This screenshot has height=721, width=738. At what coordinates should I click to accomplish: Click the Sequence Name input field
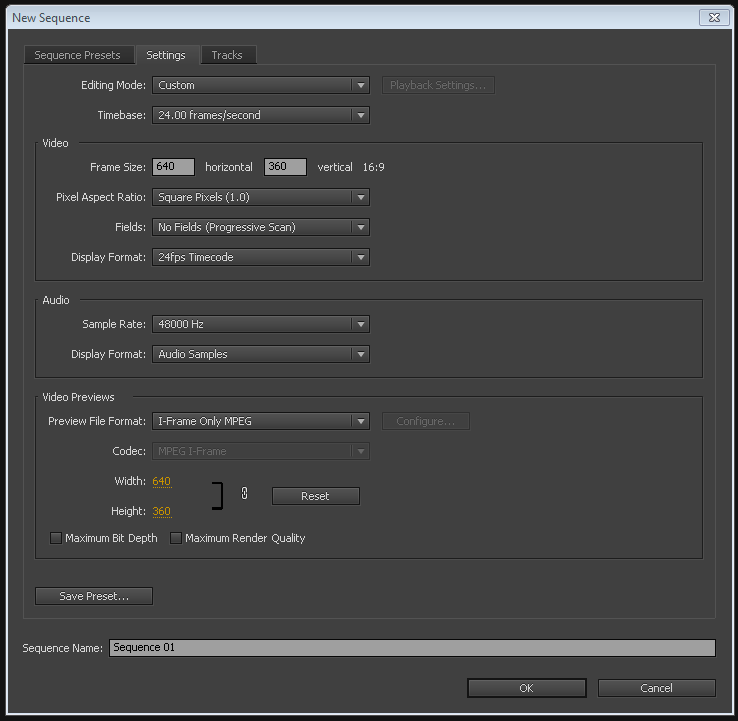[412, 648]
